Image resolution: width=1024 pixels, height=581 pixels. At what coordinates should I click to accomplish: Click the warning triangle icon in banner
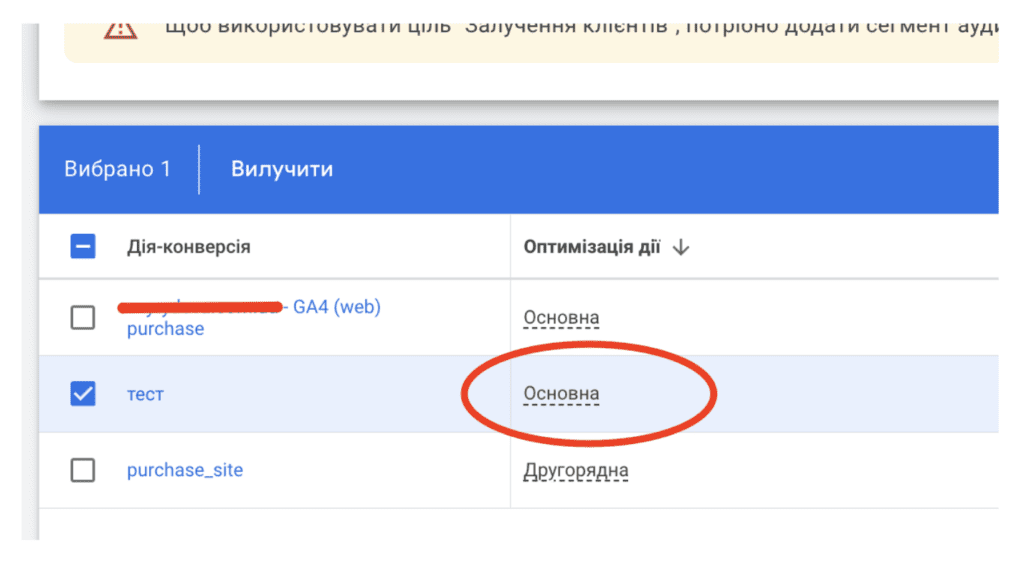pyautogui.click(x=121, y=30)
